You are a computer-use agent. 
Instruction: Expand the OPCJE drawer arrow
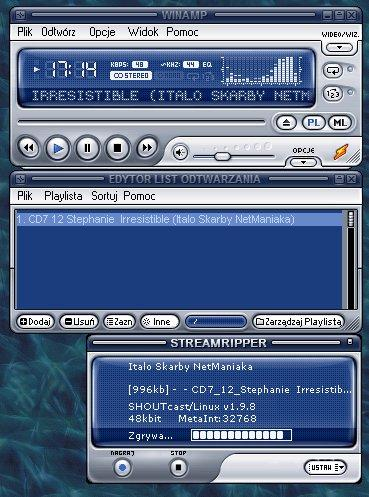click(x=303, y=163)
